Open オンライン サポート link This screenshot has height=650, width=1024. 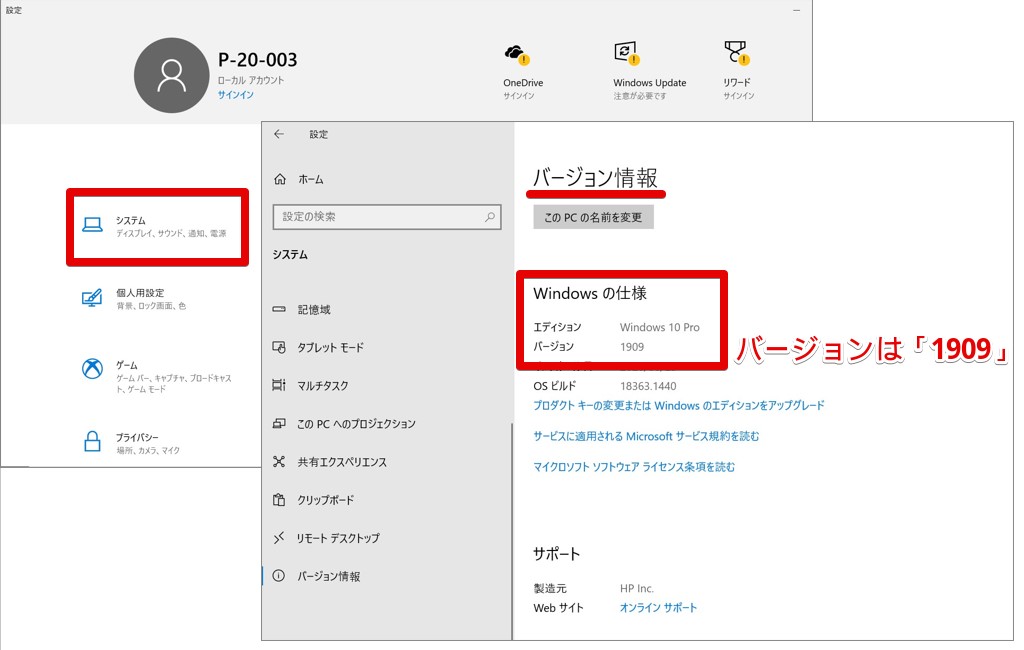(658, 608)
